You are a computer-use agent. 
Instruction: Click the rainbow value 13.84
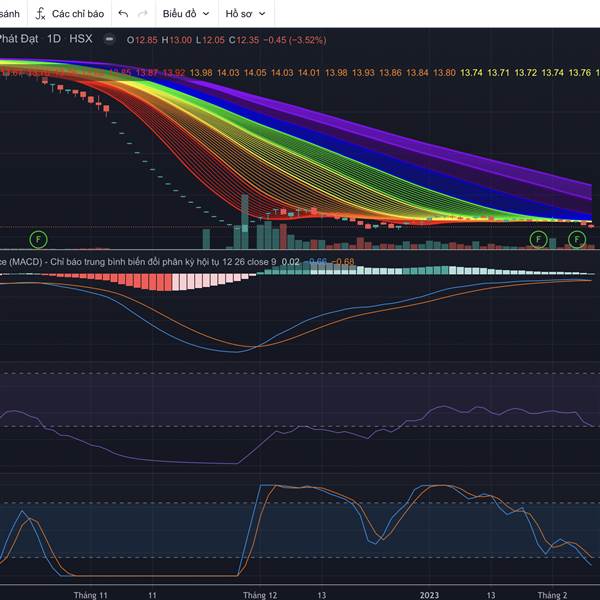[x=417, y=73]
